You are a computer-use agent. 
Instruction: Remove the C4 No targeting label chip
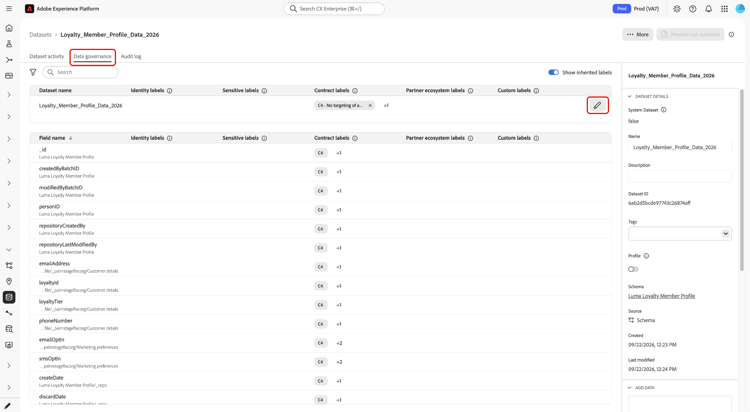pyautogui.click(x=370, y=105)
